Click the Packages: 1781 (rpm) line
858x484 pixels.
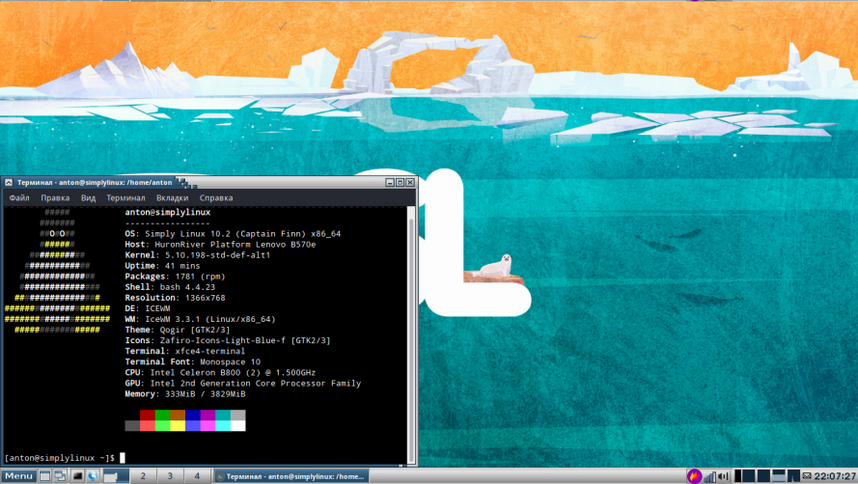tap(175, 276)
